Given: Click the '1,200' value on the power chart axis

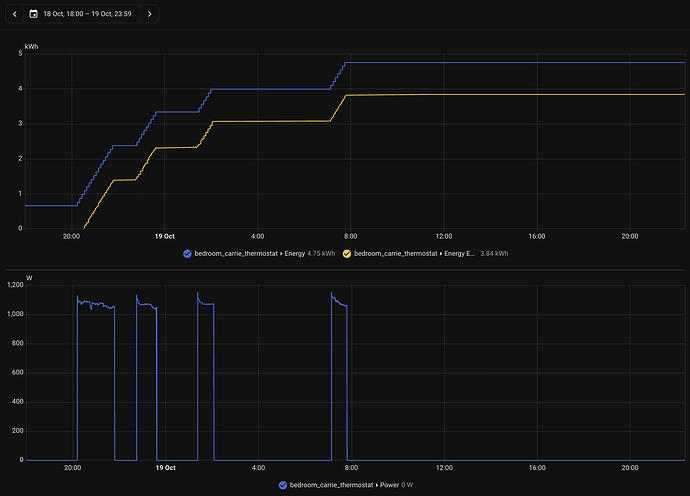Looking at the screenshot, I should coord(15,285).
